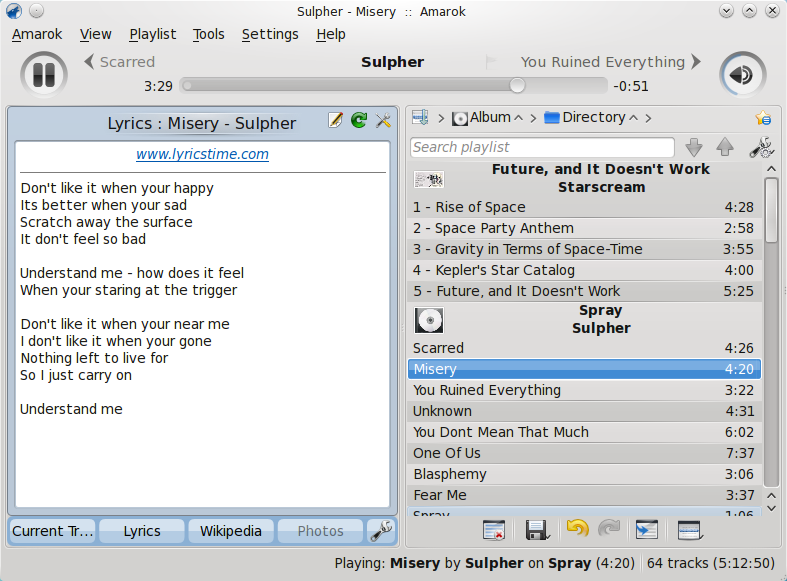The image size is (787, 581).
Task: Open the playlist bookmark star icon
Action: 763,118
